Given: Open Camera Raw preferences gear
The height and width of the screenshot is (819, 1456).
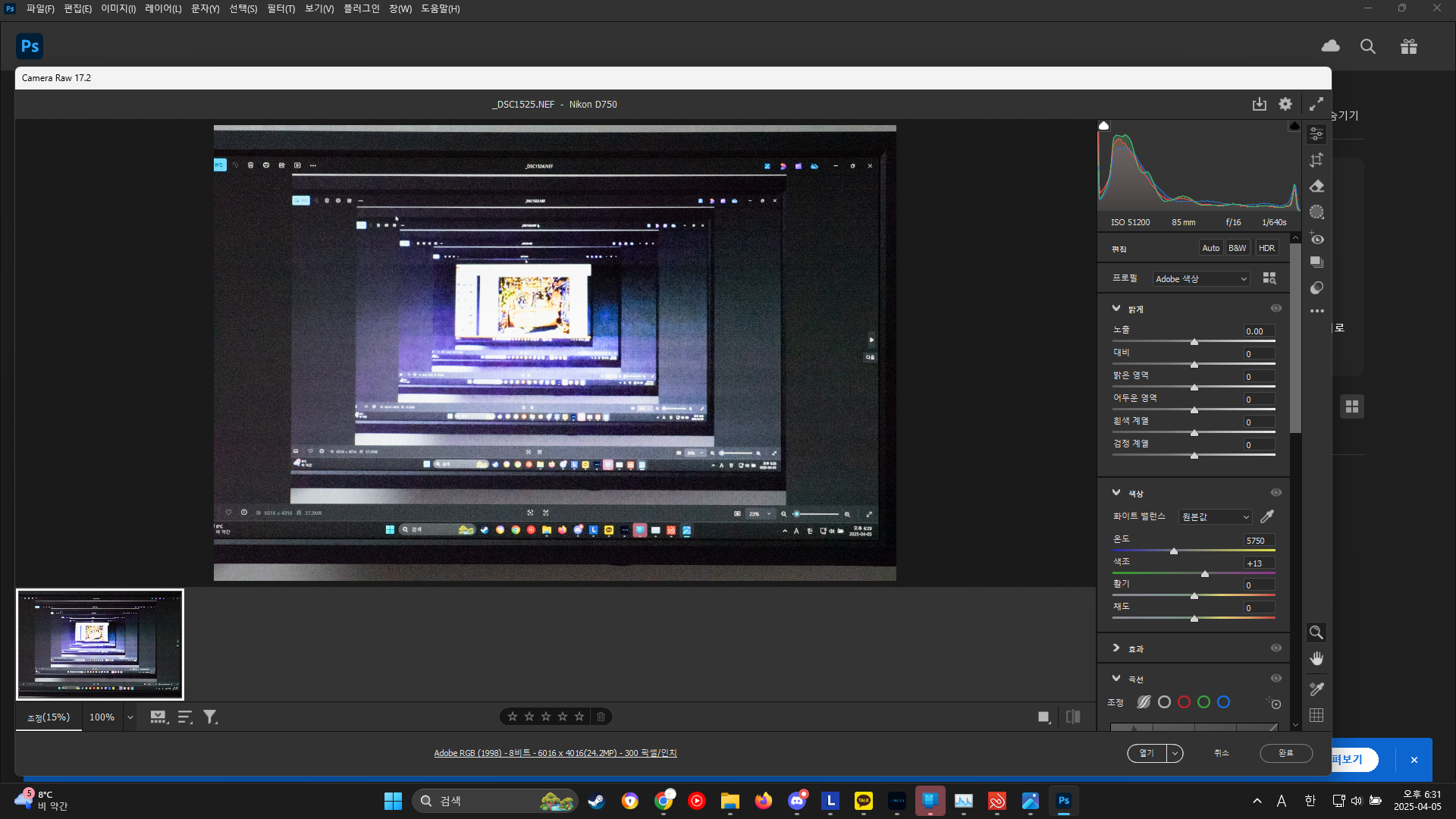Looking at the screenshot, I should [1285, 104].
